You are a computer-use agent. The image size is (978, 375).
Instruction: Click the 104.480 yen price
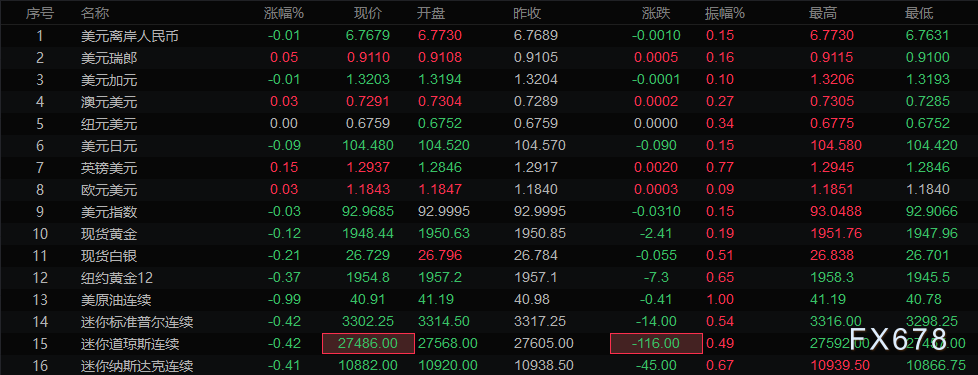(x=368, y=146)
